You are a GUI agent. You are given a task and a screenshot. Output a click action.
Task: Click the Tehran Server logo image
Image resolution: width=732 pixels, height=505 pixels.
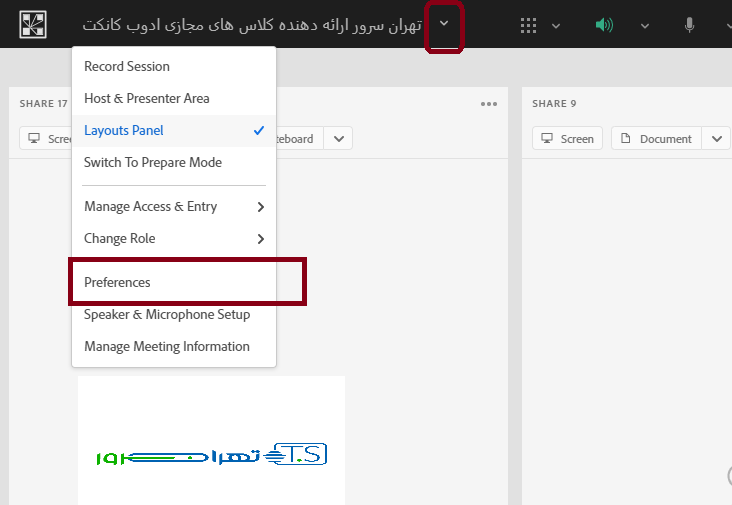coord(211,456)
